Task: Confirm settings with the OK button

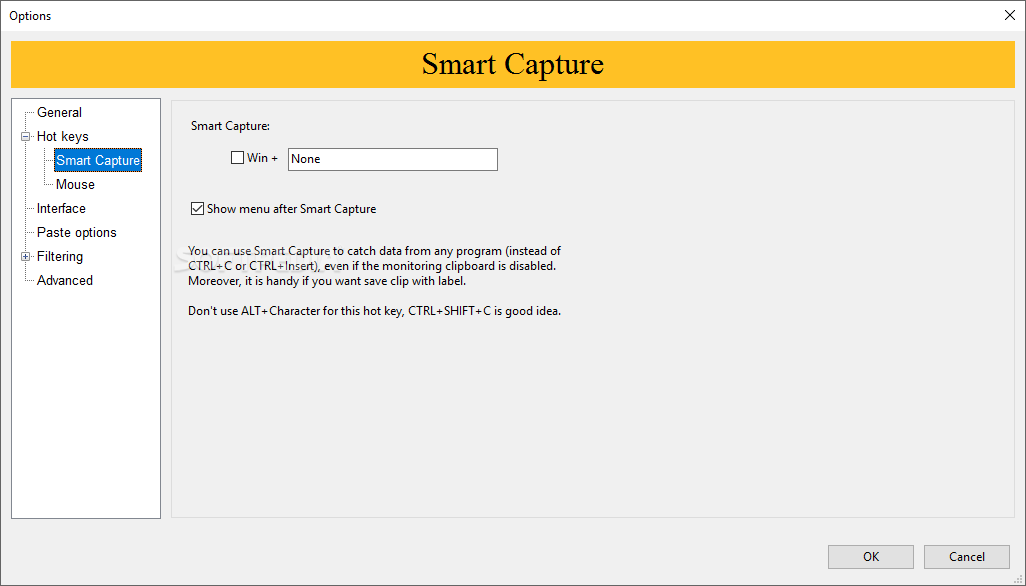Action: pyautogui.click(x=871, y=557)
